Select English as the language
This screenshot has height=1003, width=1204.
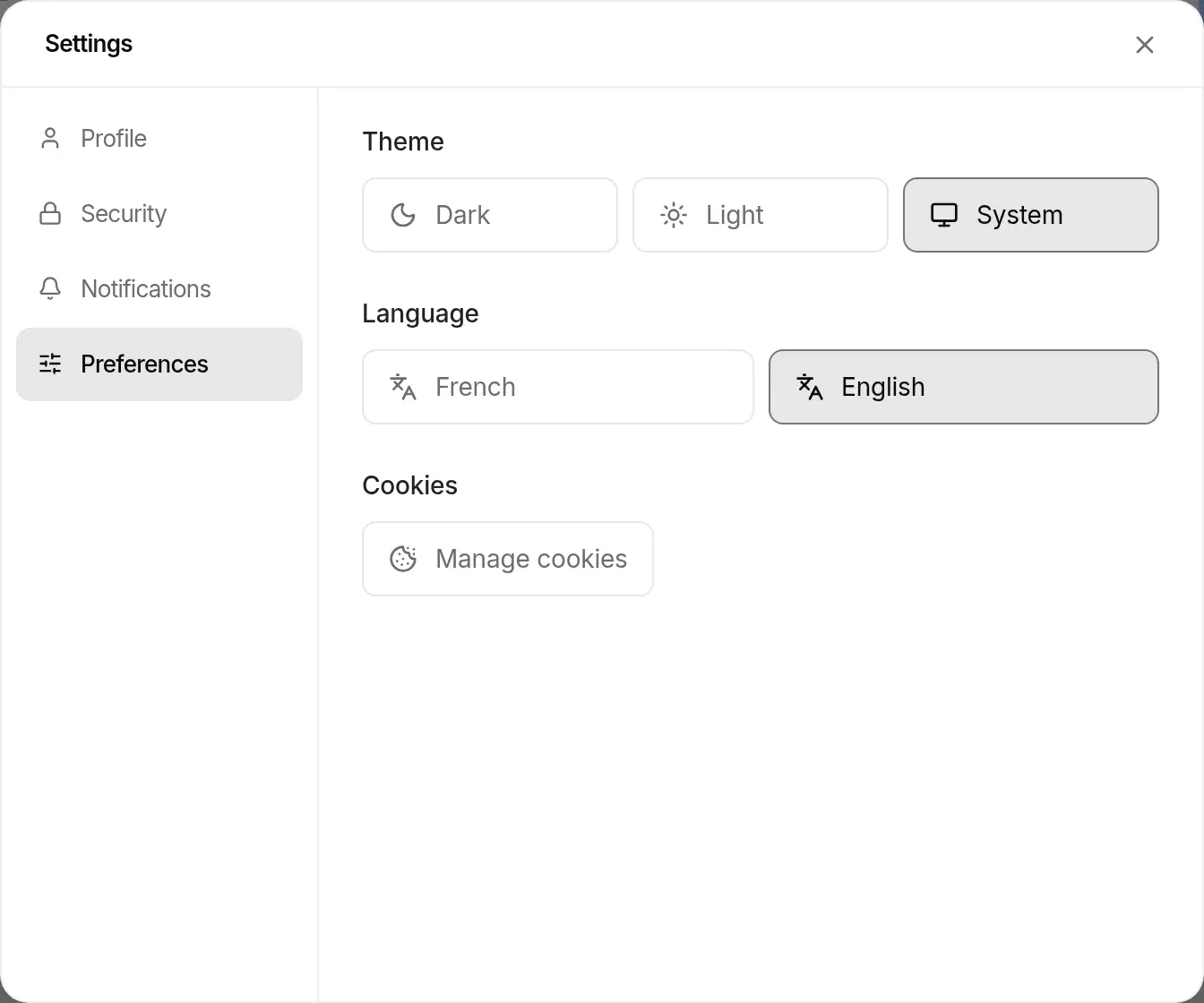(964, 387)
